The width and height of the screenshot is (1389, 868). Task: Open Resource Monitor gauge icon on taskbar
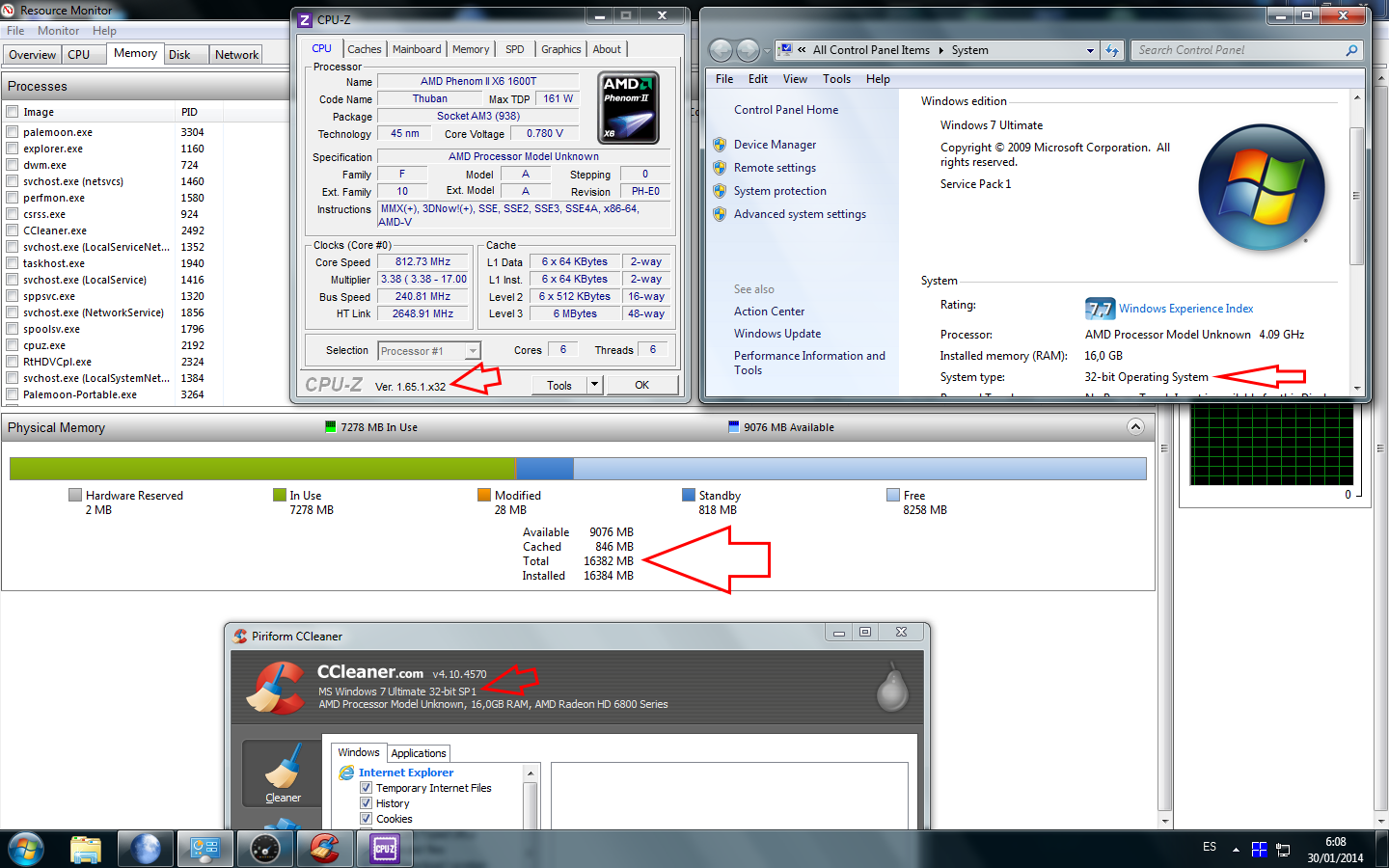tap(264, 849)
